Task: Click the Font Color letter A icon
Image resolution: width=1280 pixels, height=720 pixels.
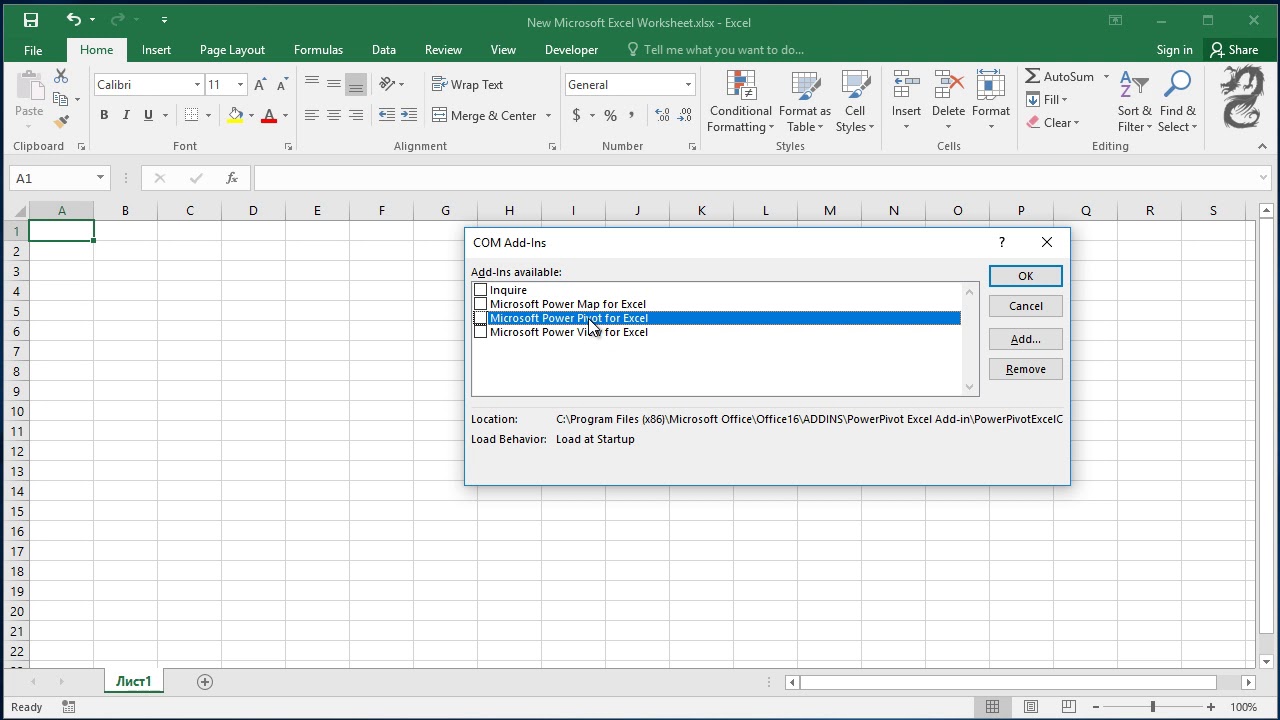Action: click(x=268, y=115)
